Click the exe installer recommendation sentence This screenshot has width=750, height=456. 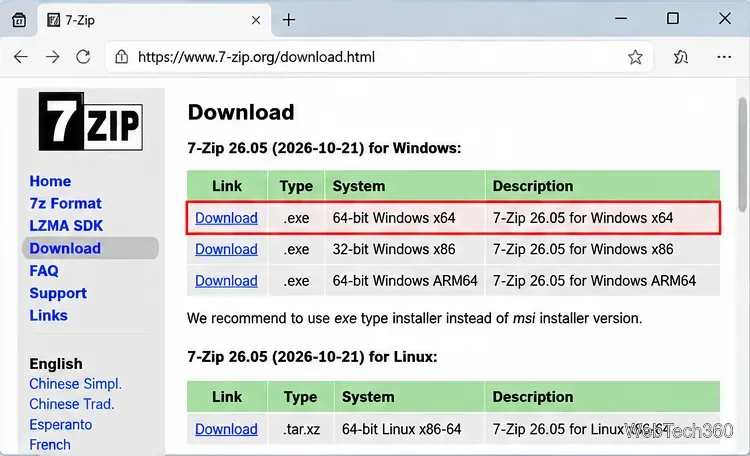[x=414, y=318]
